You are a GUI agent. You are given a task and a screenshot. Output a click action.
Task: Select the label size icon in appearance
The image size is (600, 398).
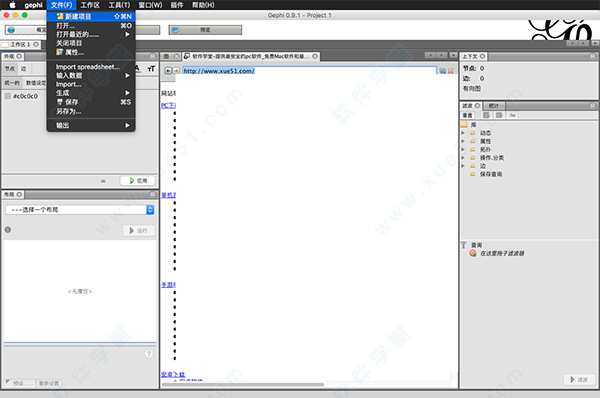tap(151, 69)
